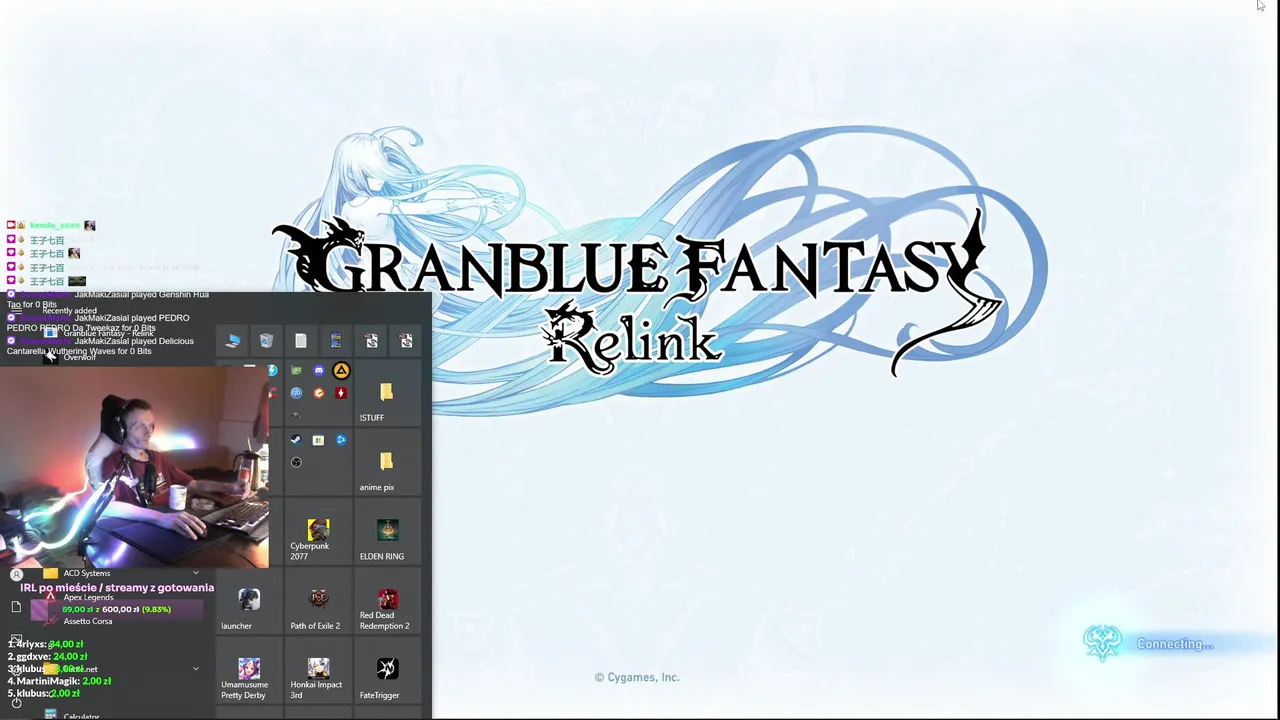This screenshot has height=720, width=1280.
Task: Open the blank document tile
Action: click(x=301, y=341)
